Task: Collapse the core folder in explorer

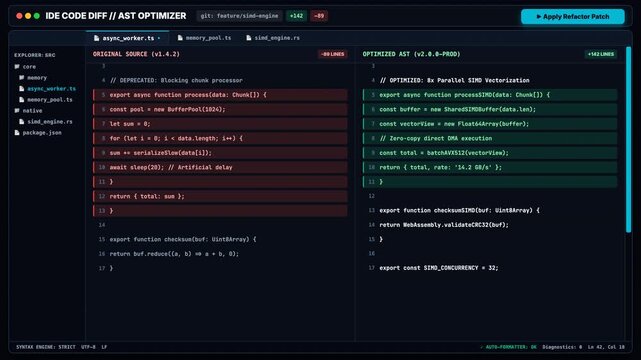Action: (x=25, y=67)
